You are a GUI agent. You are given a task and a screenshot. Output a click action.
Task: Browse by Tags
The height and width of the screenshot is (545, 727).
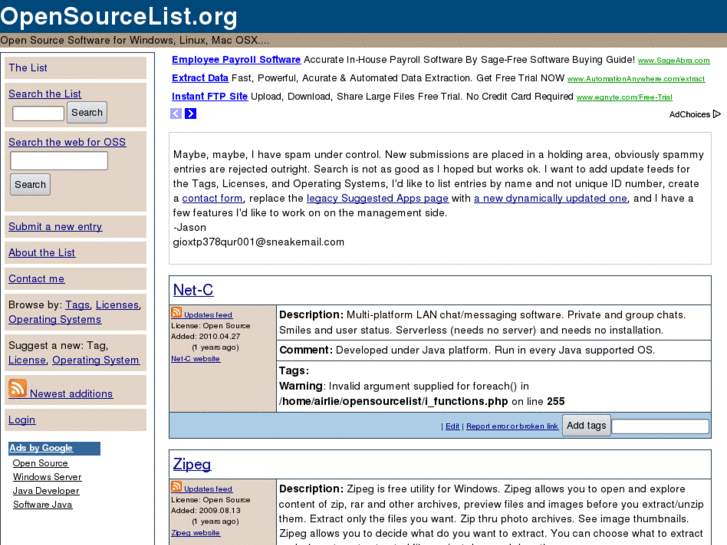click(77, 305)
